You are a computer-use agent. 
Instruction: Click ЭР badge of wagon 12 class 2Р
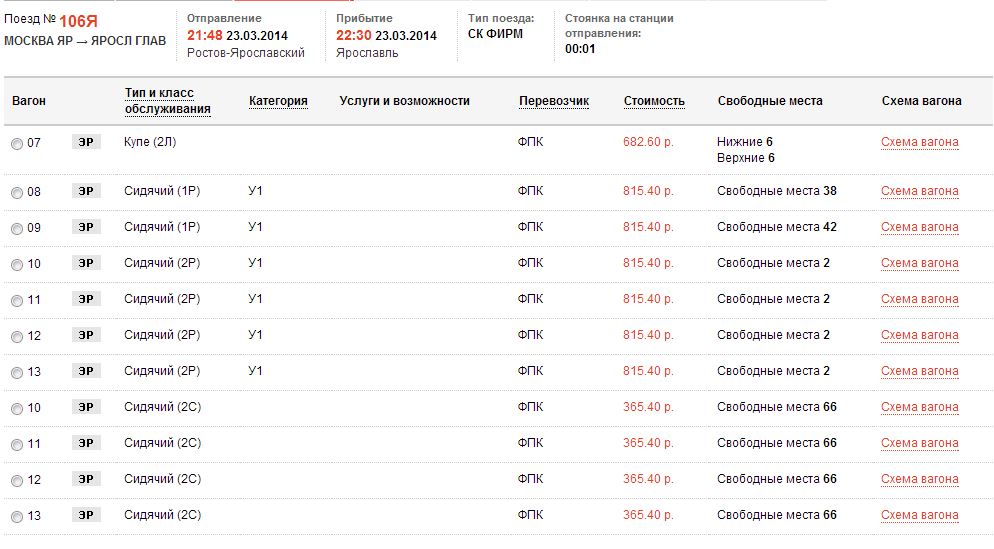click(86, 335)
